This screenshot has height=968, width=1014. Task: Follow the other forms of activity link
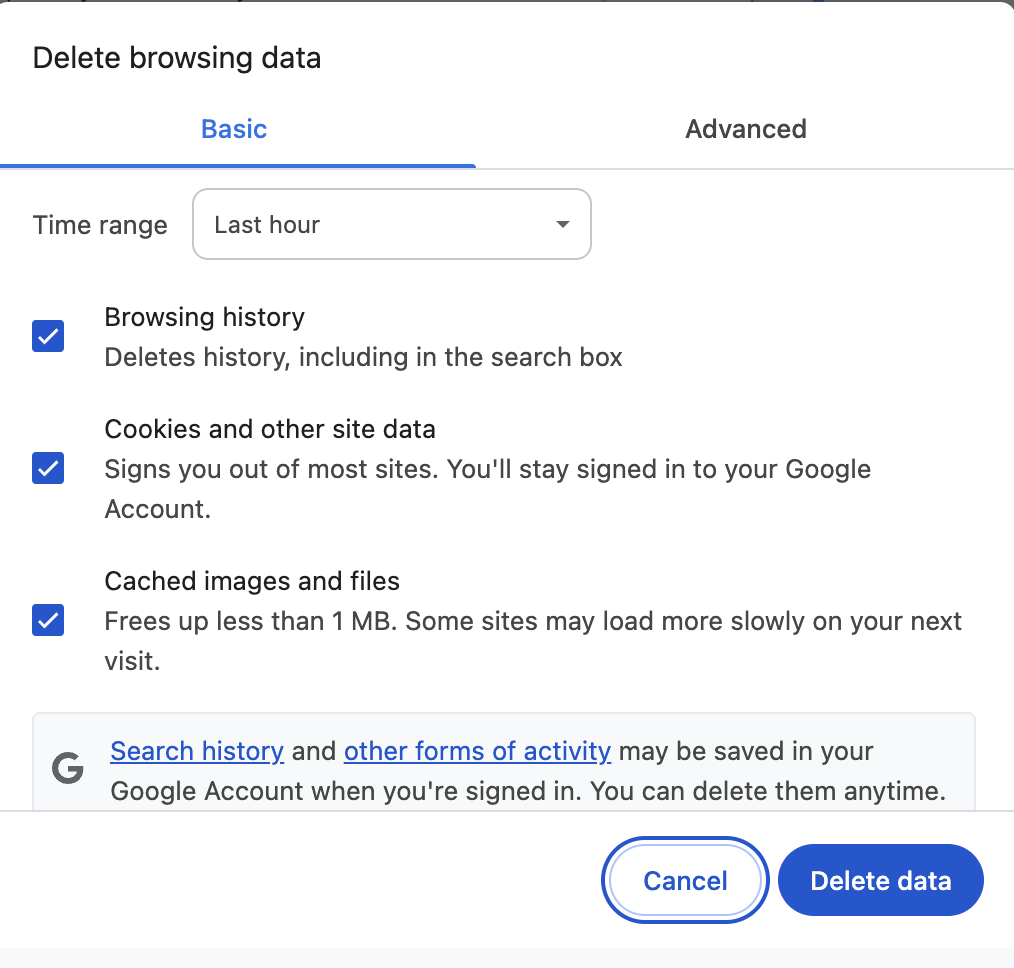[477, 751]
